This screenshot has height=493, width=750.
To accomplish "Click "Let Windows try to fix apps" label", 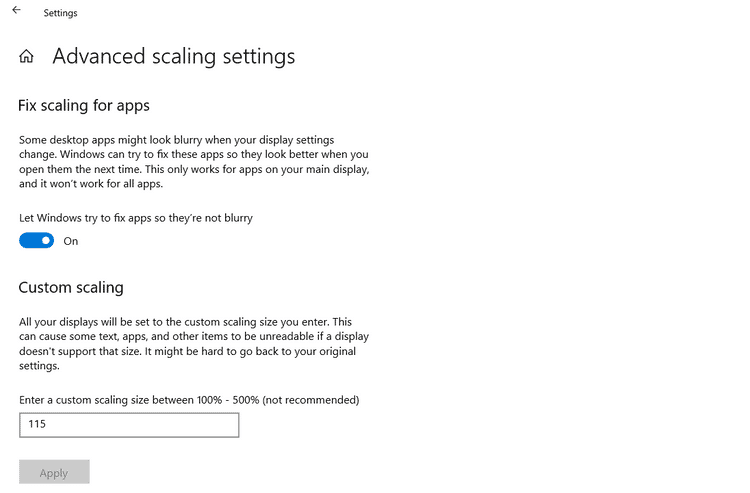I will point(136,217).
